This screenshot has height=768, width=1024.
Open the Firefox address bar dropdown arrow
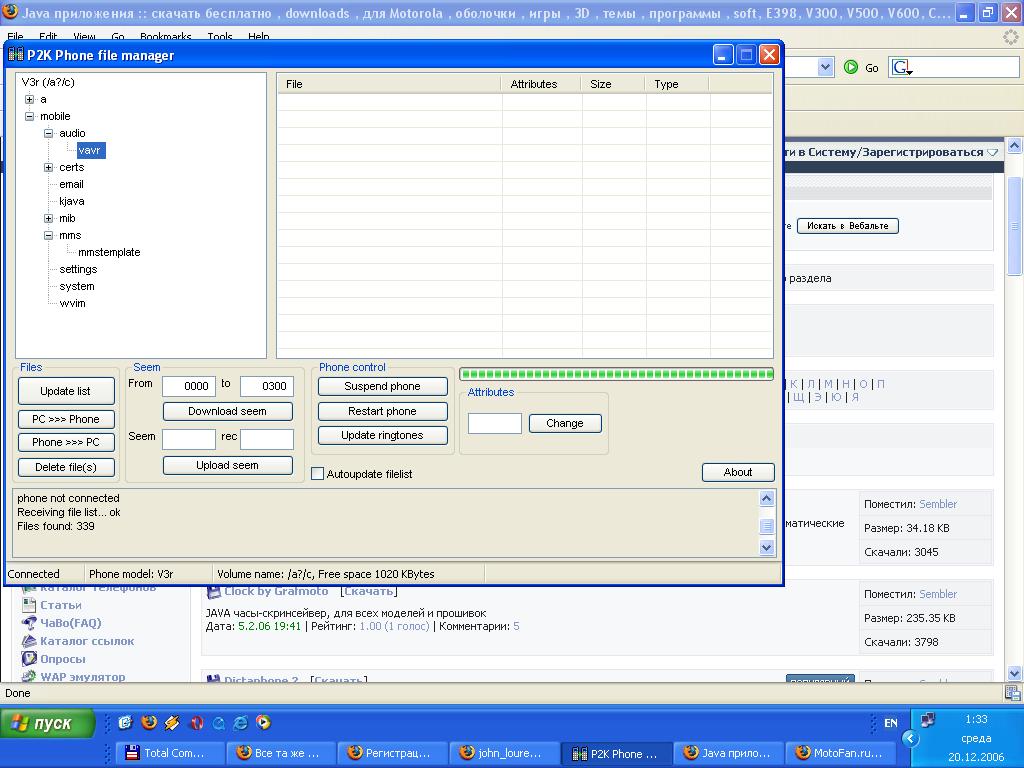[825, 67]
